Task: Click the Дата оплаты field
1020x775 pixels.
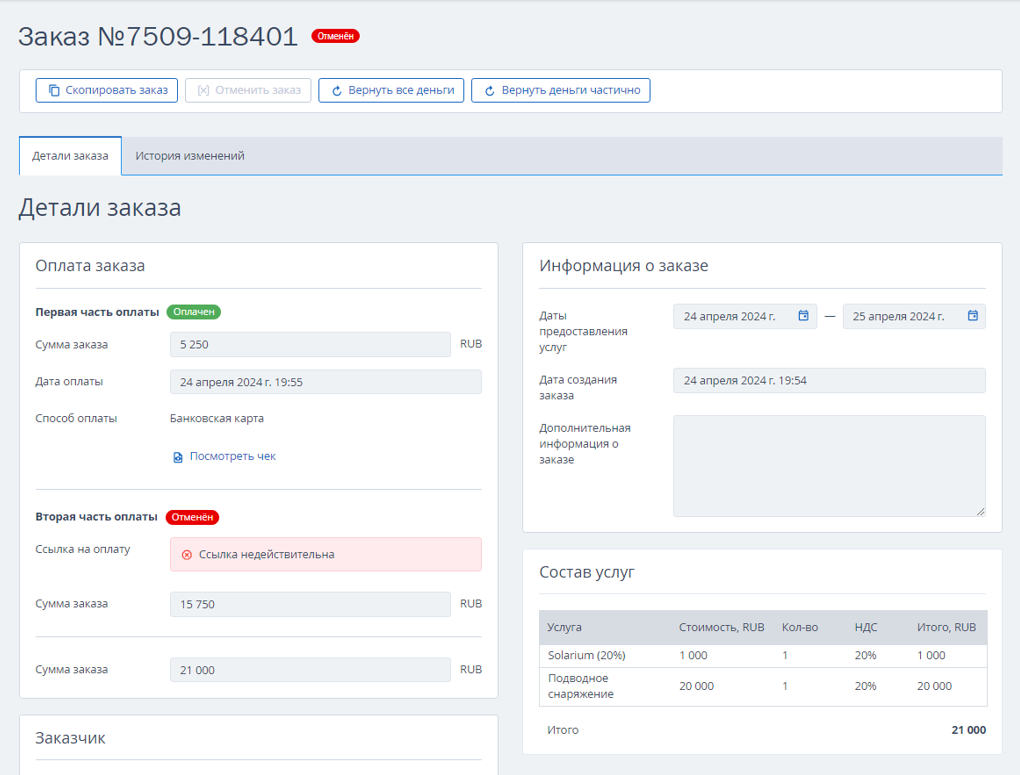Action: [326, 382]
